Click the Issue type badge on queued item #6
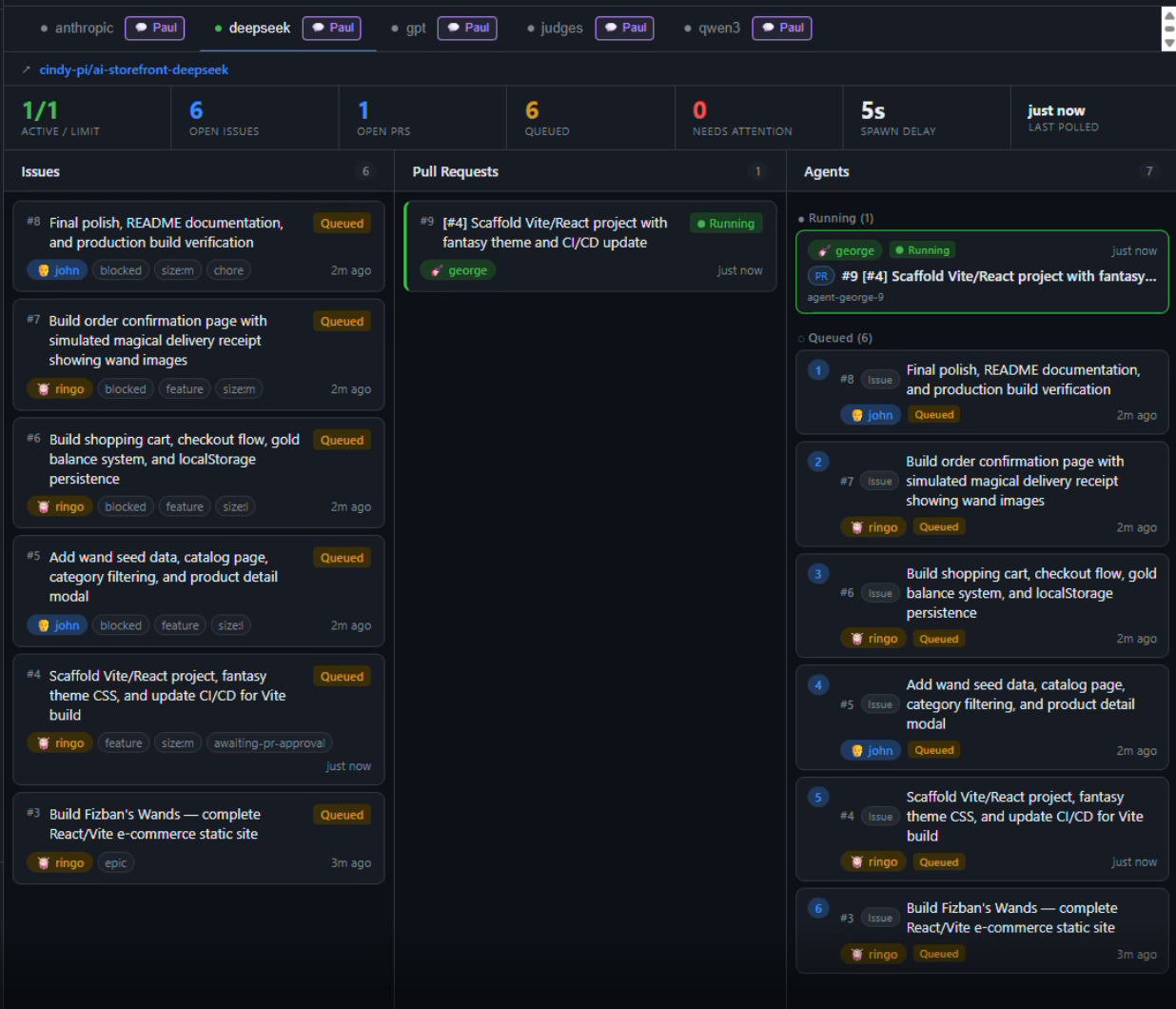Screen dimensions: 1176x1009 pyautogui.click(x=880, y=593)
